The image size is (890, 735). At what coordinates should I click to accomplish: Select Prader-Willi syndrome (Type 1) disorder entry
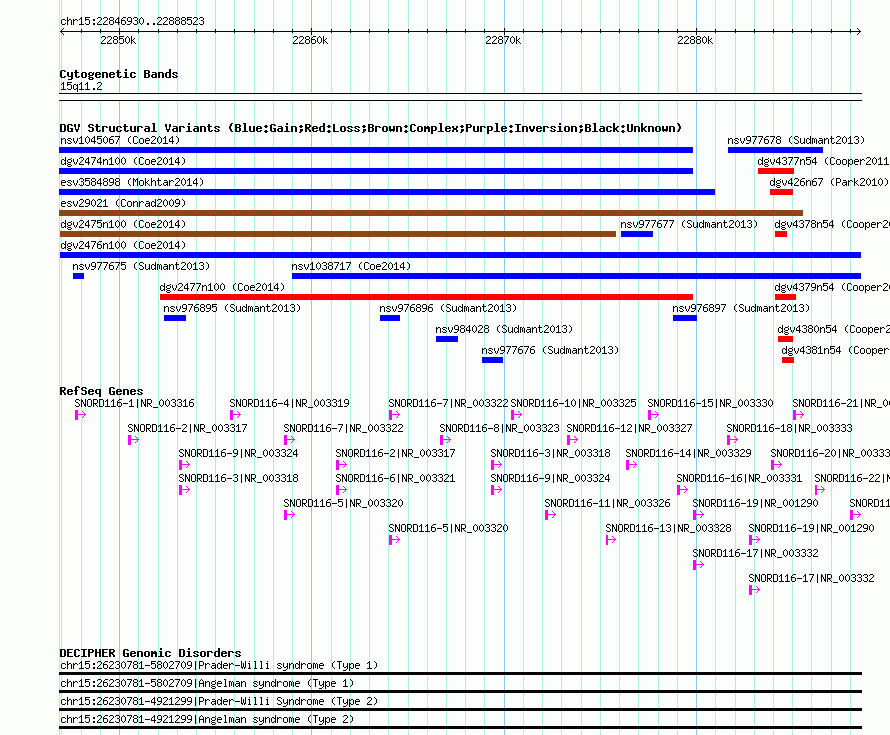(x=460, y=667)
